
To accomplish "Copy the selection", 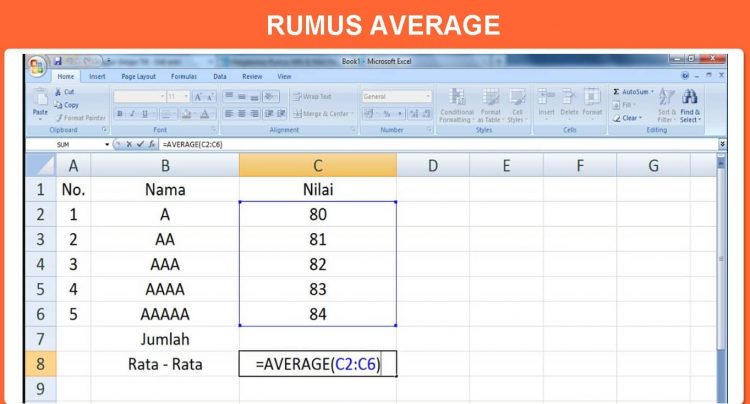I will pos(66,105).
